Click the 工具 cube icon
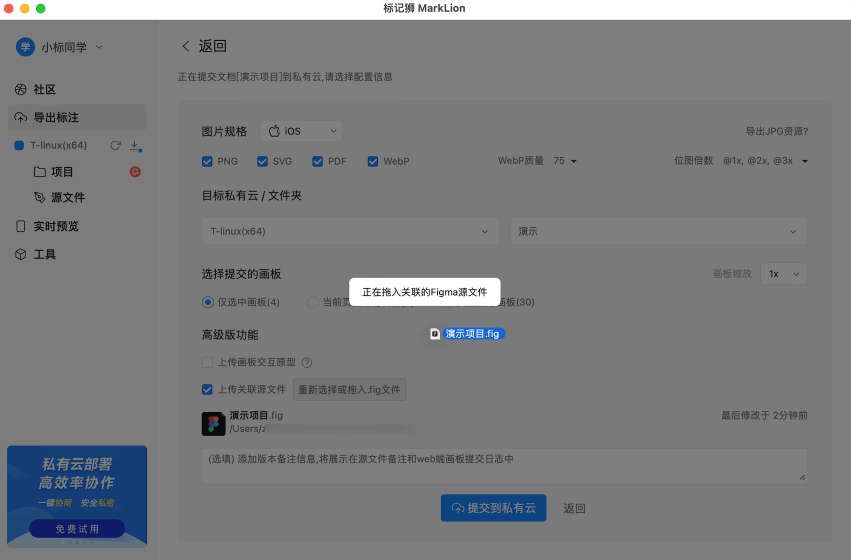Image resolution: width=851 pixels, height=560 pixels. pyautogui.click(x=21, y=254)
